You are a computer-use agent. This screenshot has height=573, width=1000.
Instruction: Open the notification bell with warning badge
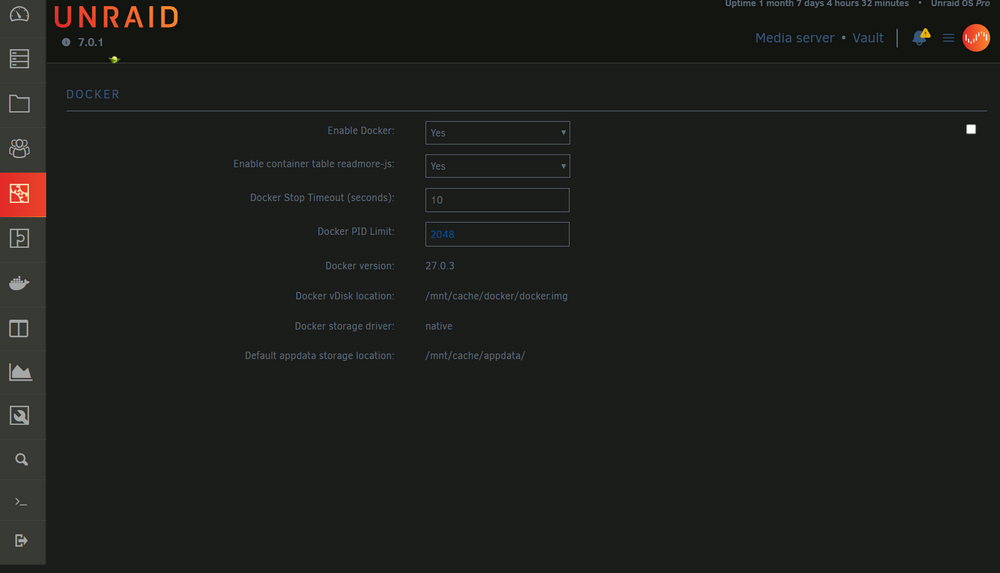point(920,37)
